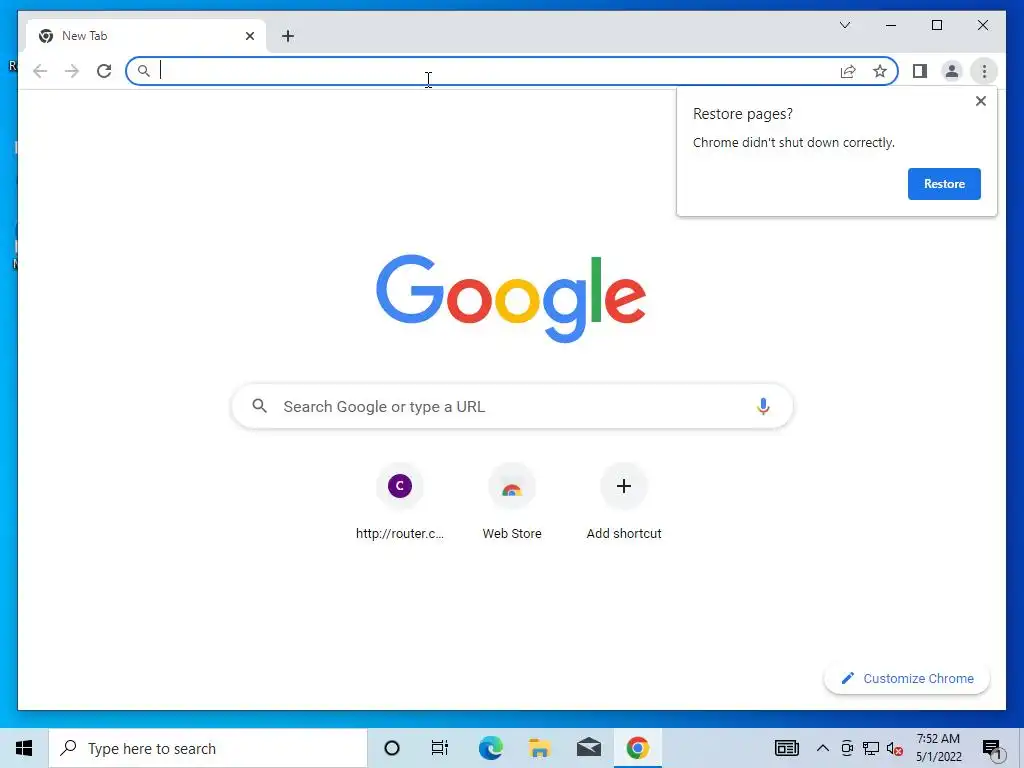Click the Google logo
The height and width of the screenshot is (768, 1024).
coord(511,298)
